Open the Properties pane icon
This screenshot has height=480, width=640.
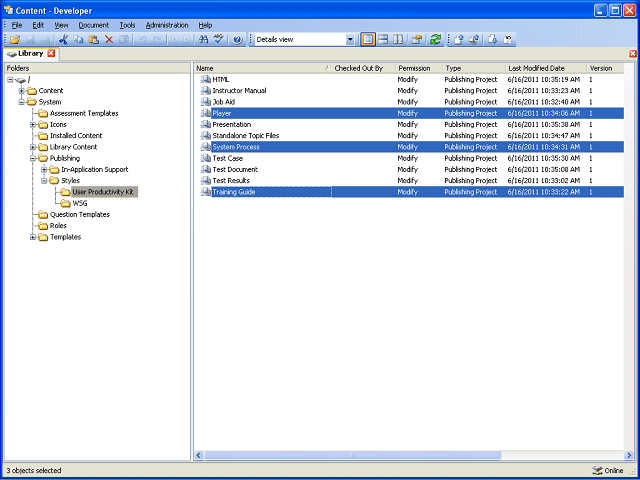point(416,40)
